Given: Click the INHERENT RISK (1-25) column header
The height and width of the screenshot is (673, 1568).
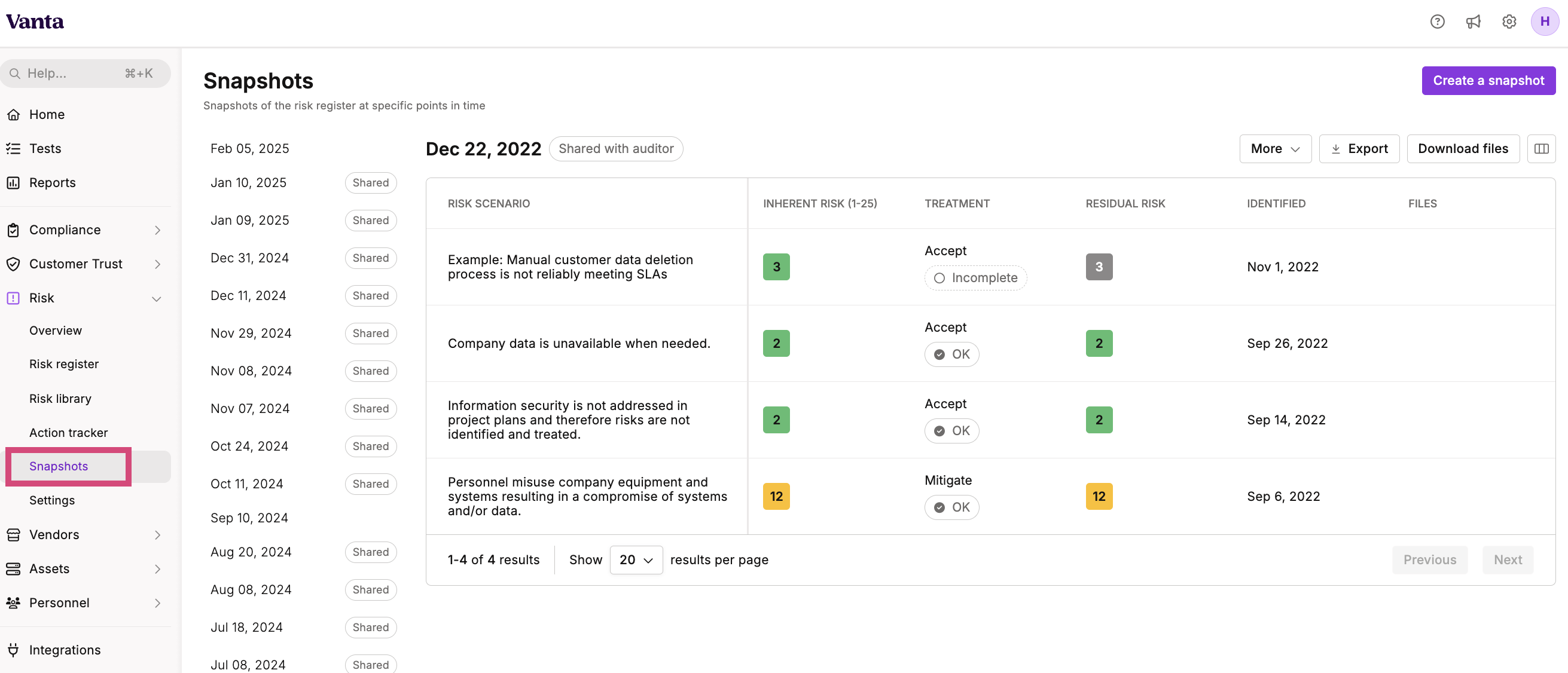Looking at the screenshot, I should pyautogui.click(x=820, y=204).
